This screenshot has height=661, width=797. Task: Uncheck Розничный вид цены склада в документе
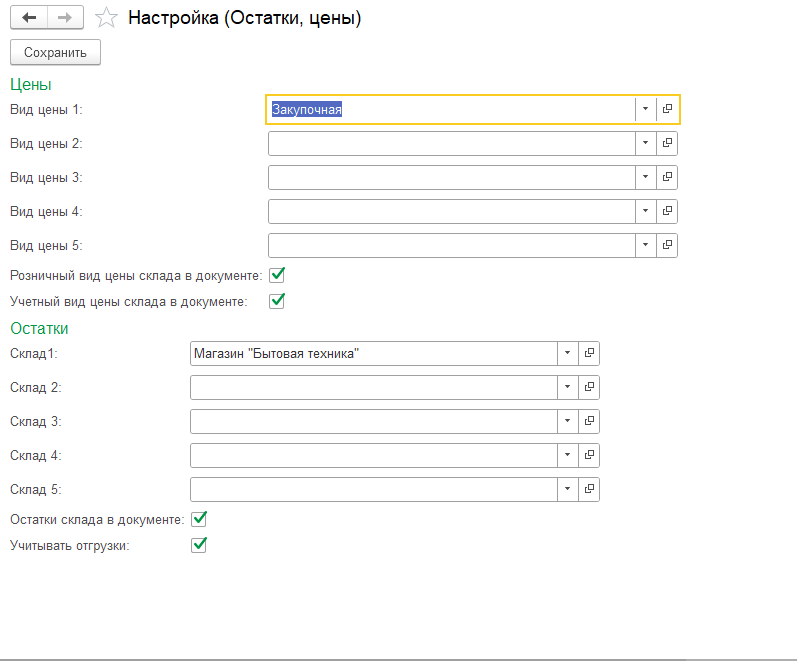pyautogui.click(x=277, y=275)
